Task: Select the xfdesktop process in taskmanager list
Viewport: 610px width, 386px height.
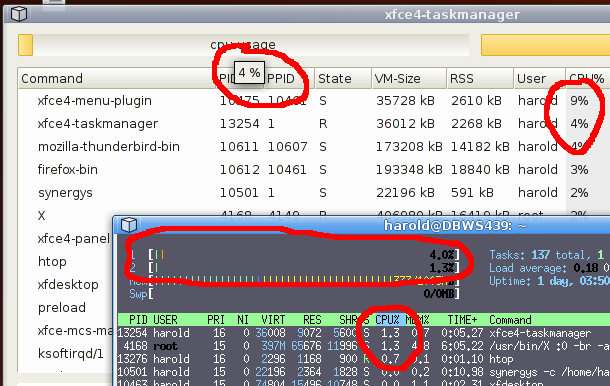Action: click(x=68, y=284)
